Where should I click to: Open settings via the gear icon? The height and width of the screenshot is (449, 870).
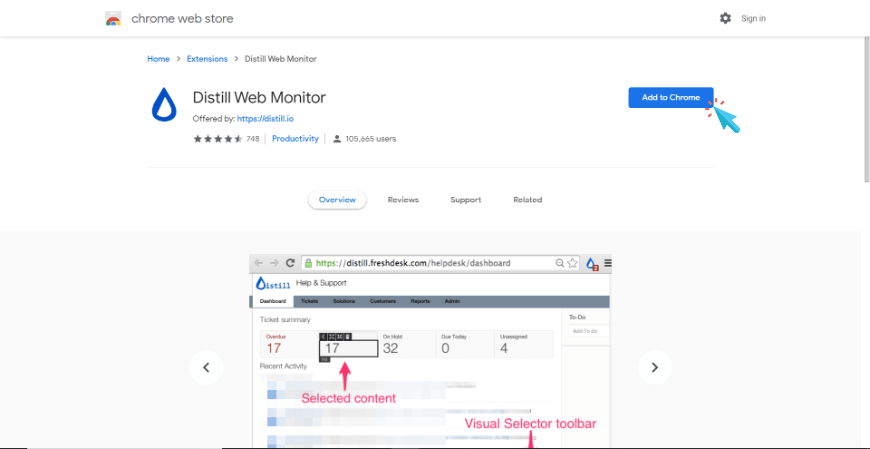tap(725, 18)
